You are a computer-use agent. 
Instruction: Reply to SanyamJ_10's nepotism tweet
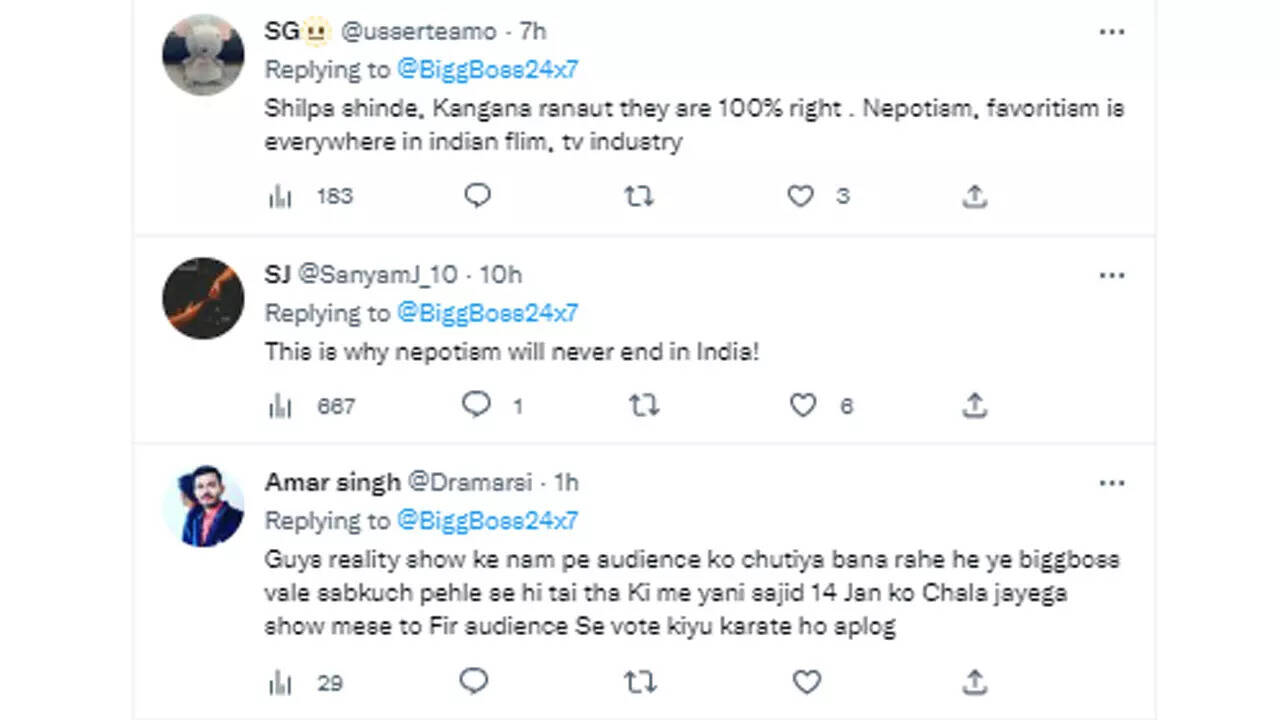(477, 405)
